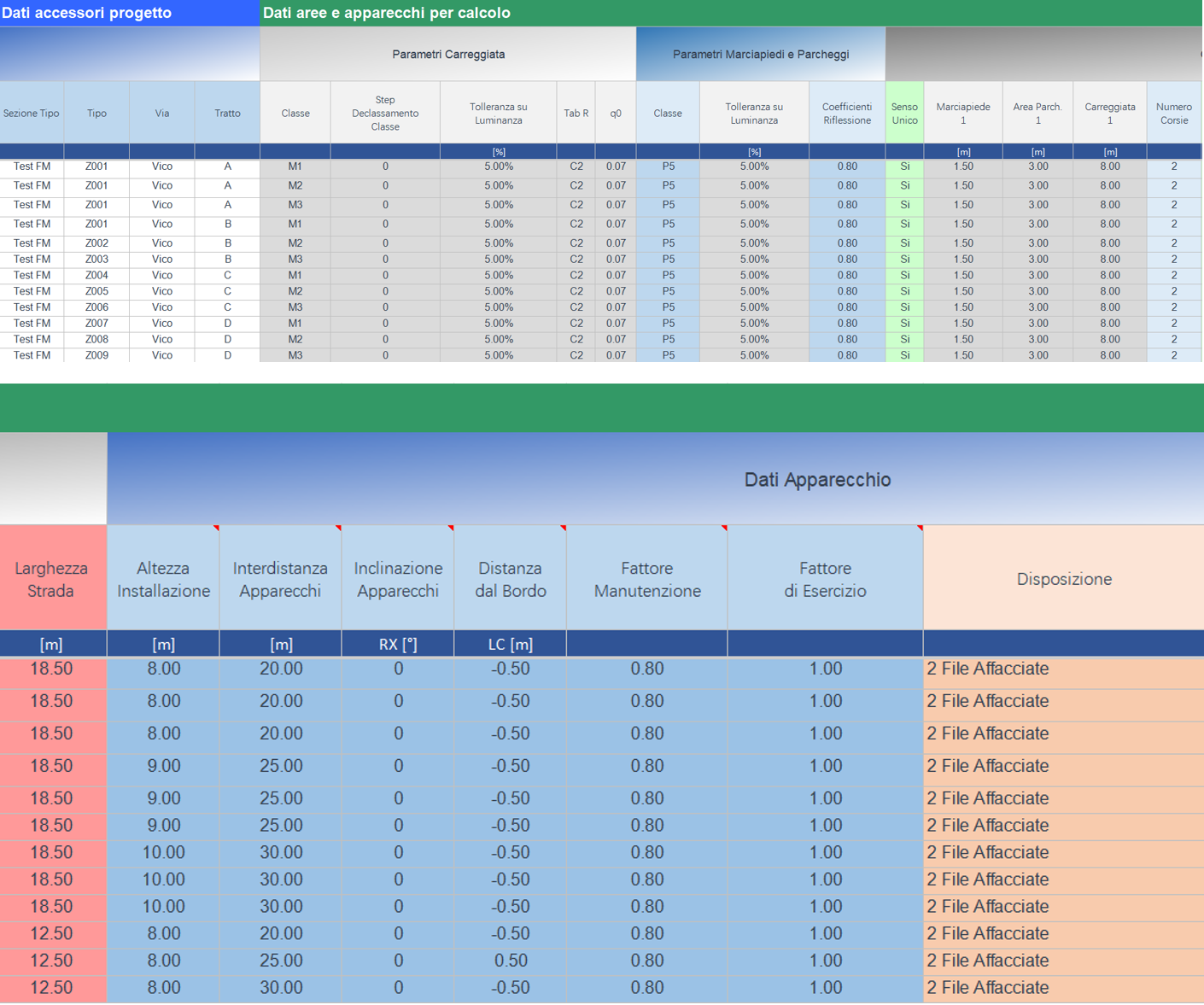Select the 0.50 Distanza dal Bordo cell
The image size is (1204, 1005).
tap(511, 961)
